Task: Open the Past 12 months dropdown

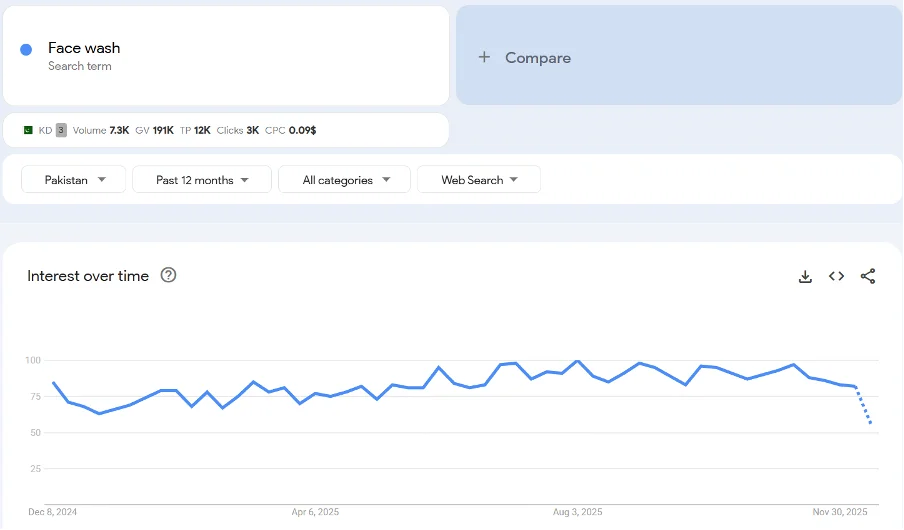Action: pyautogui.click(x=202, y=180)
